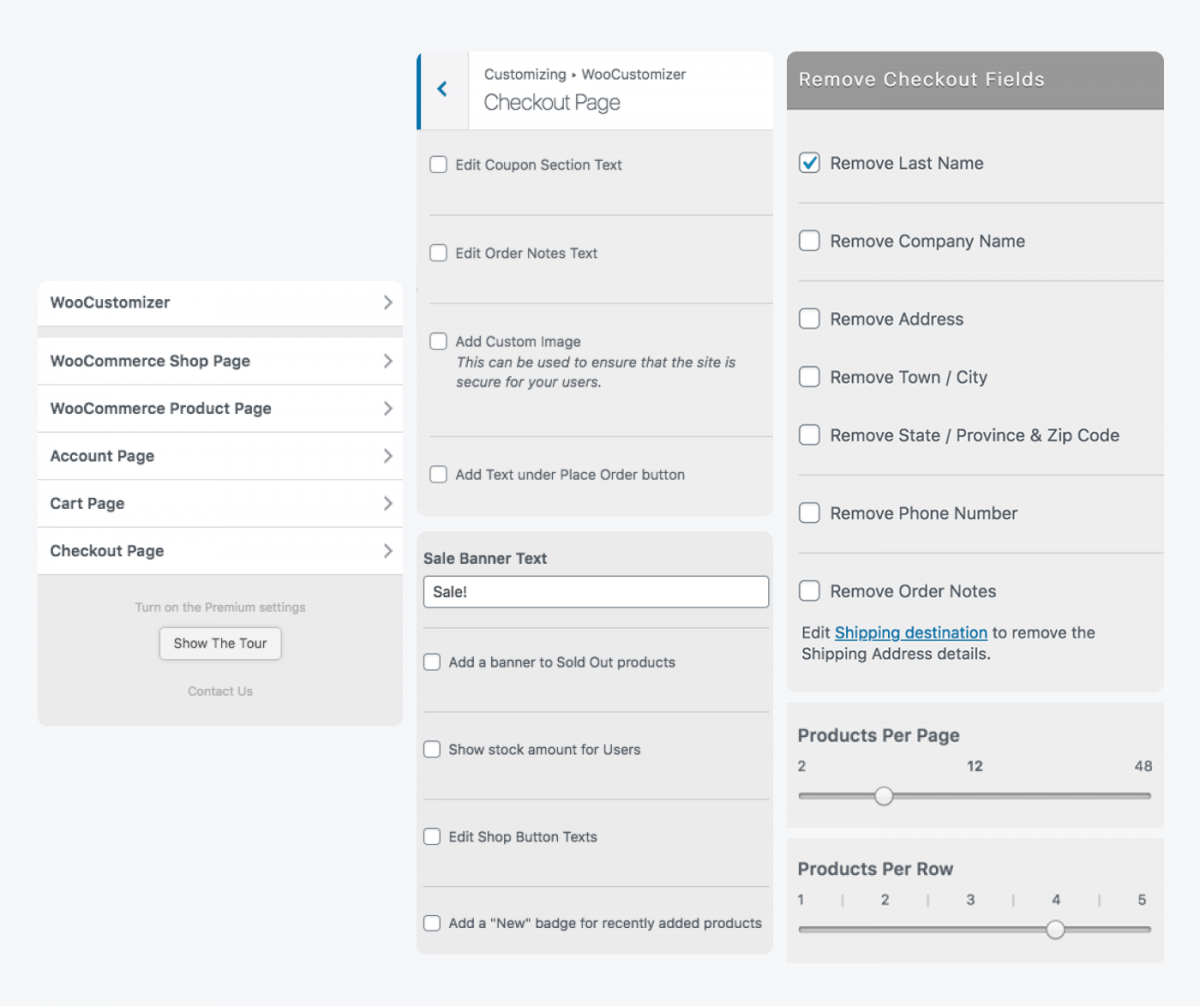The image size is (1200, 1006).
Task: Open the WooCommerce Product Page row
Action: point(220,408)
